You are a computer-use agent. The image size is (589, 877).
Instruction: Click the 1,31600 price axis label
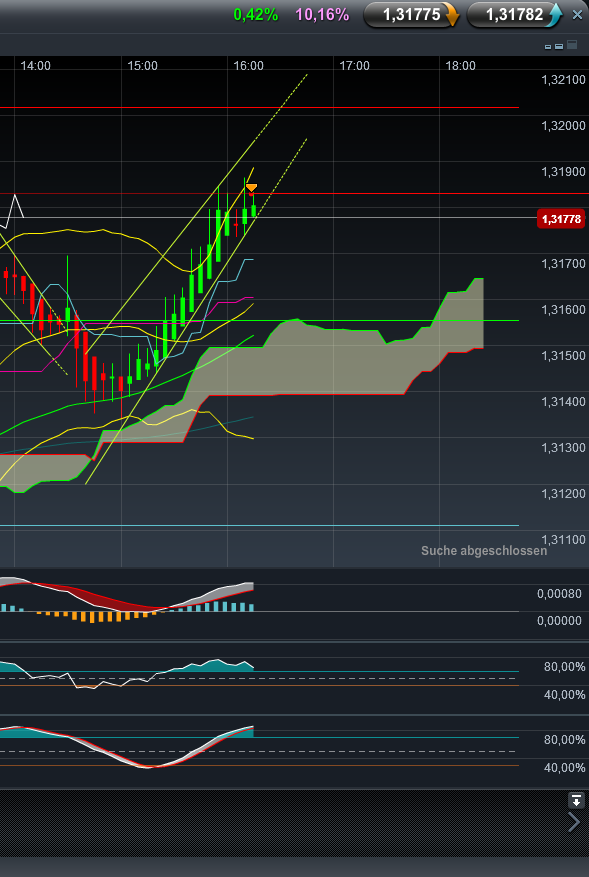coord(563,309)
